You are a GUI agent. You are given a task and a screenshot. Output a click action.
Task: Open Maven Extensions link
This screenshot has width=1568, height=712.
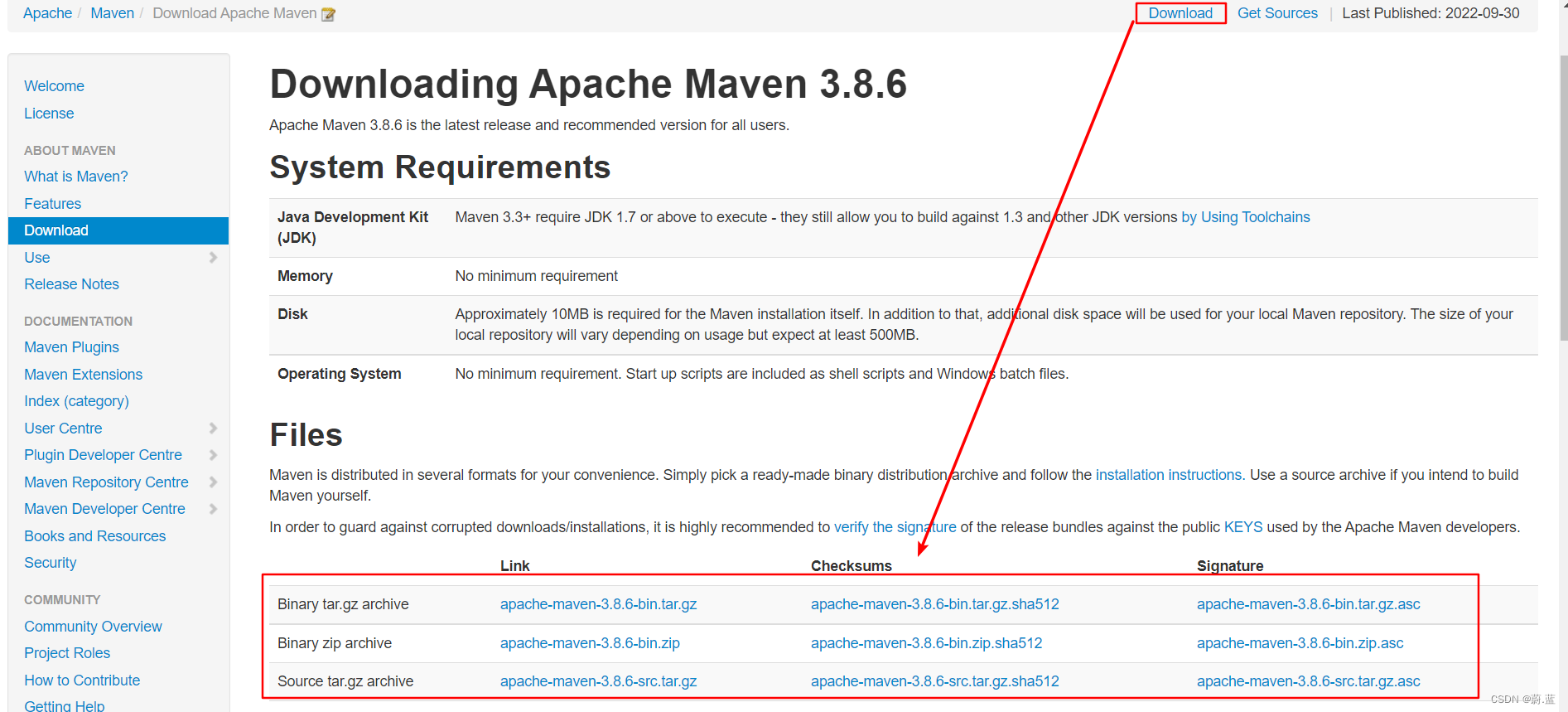click(83, 375)
